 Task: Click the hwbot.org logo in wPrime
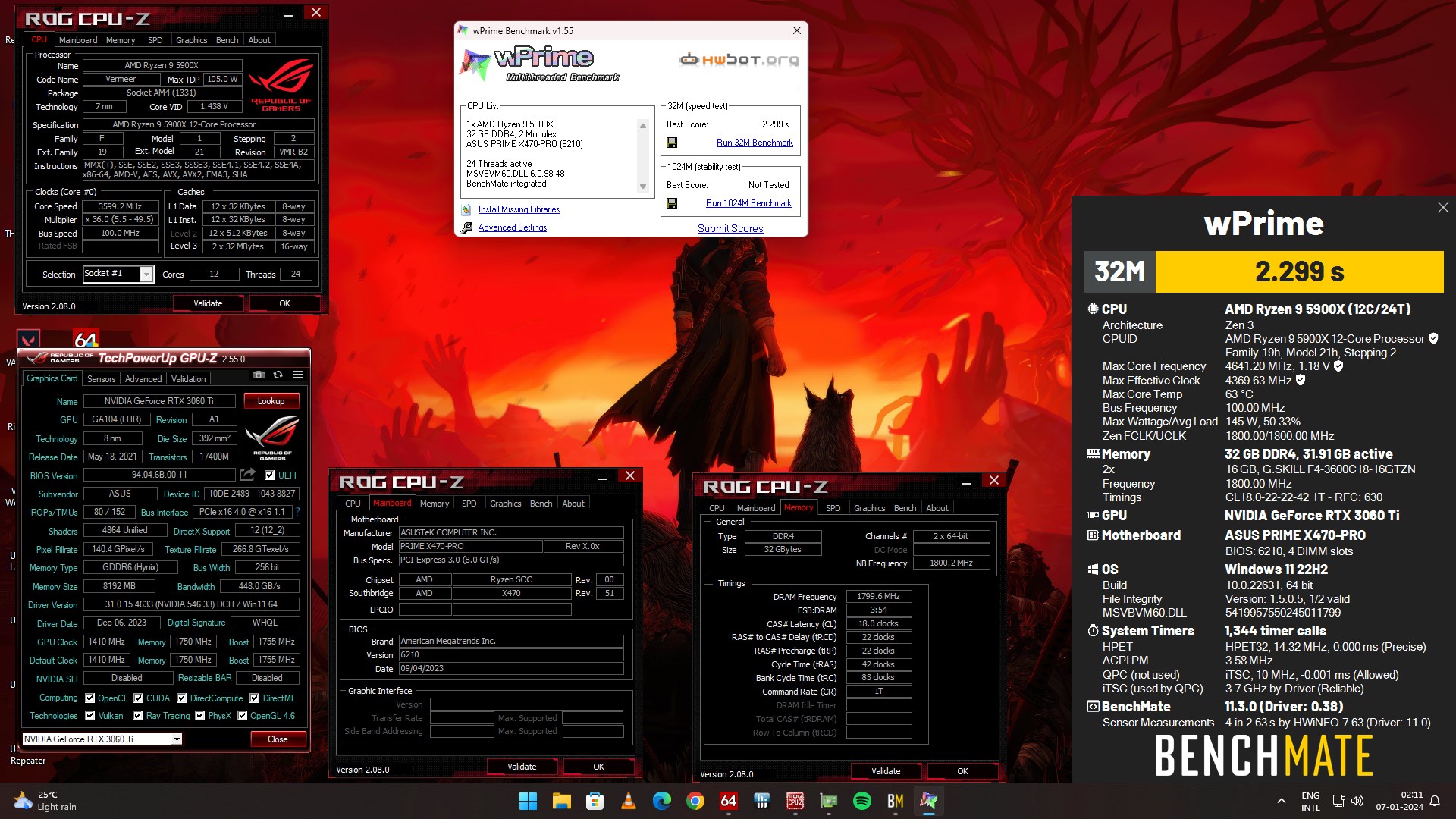[x=738, y=60]
